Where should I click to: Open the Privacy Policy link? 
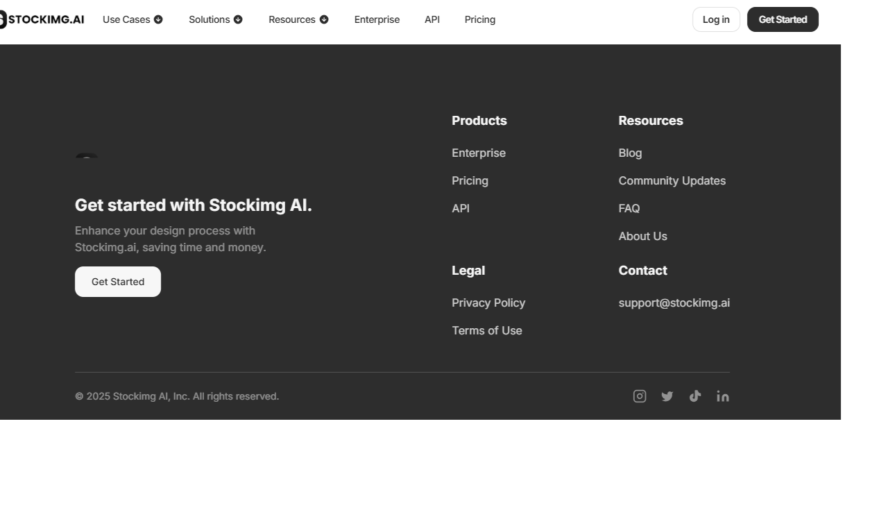pos(488,303)
